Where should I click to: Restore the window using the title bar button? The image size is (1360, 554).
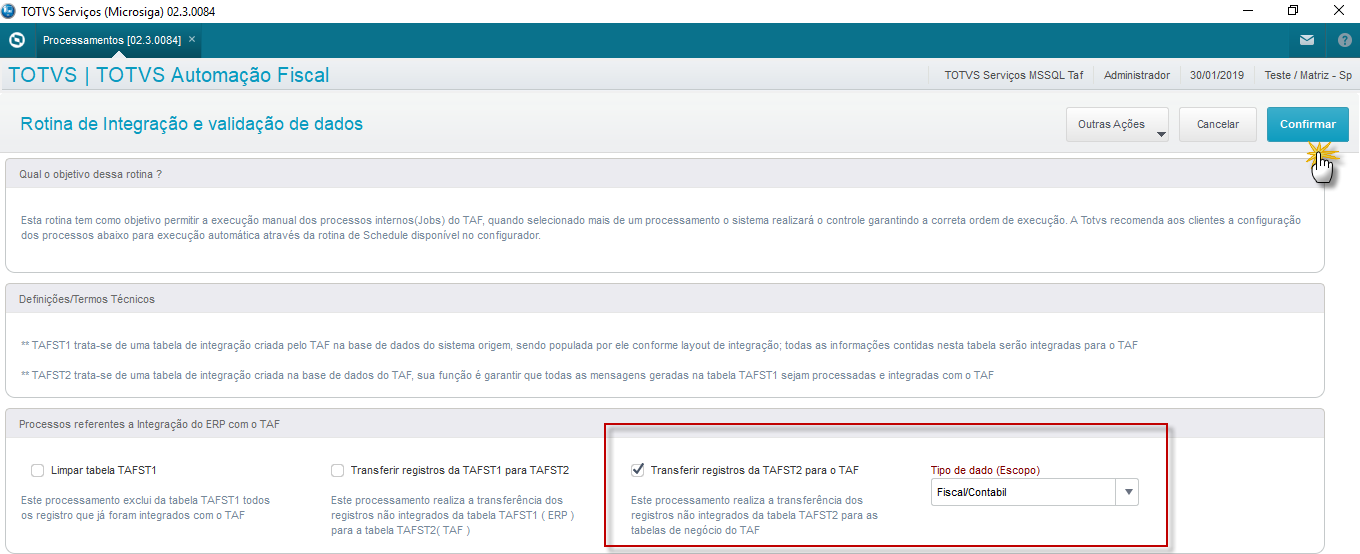[x=1293, y=11]
